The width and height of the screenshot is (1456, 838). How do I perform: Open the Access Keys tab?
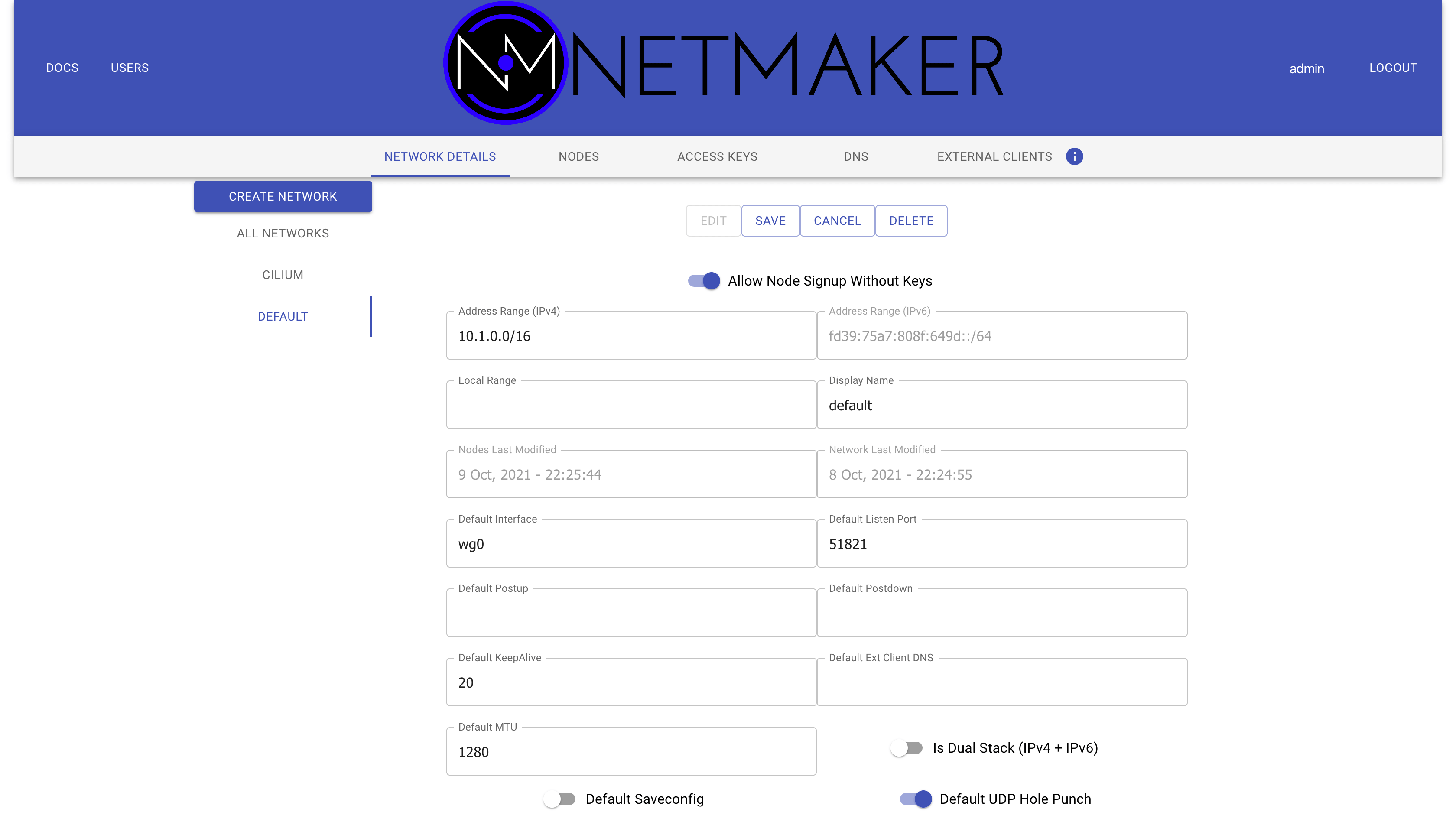[716, 156]
